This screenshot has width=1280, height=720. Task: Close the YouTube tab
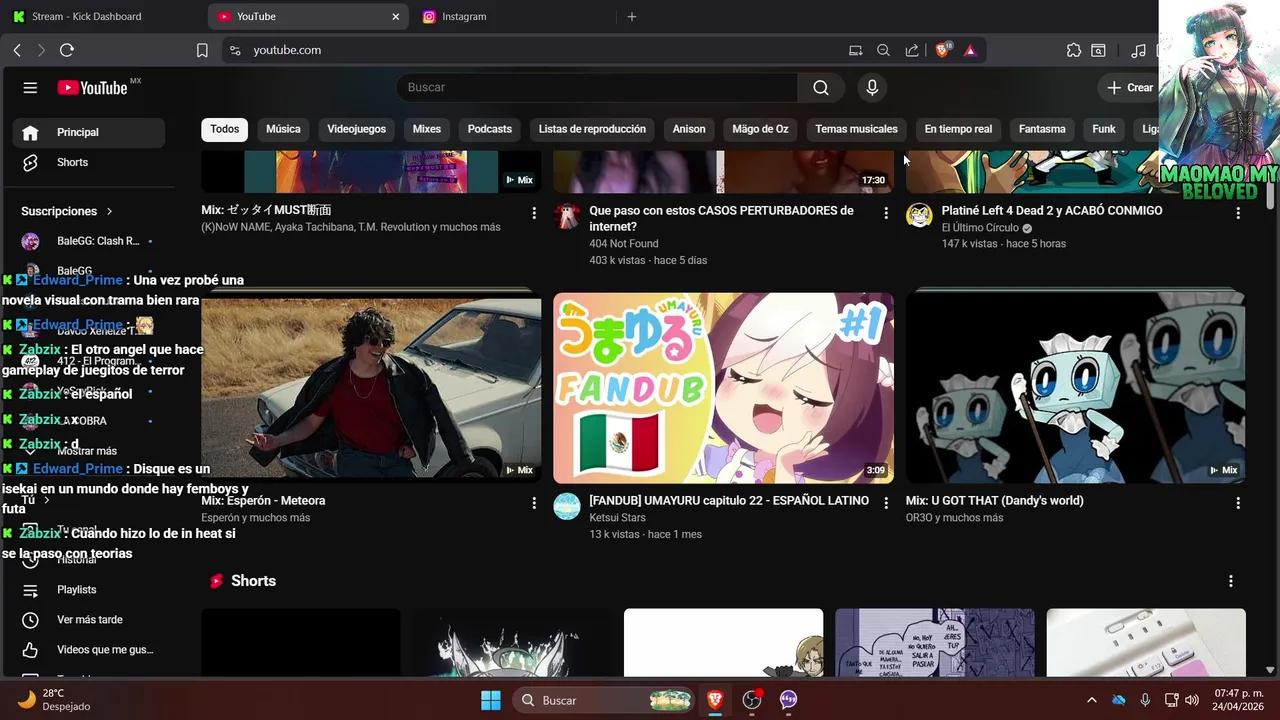coord(396,17)
